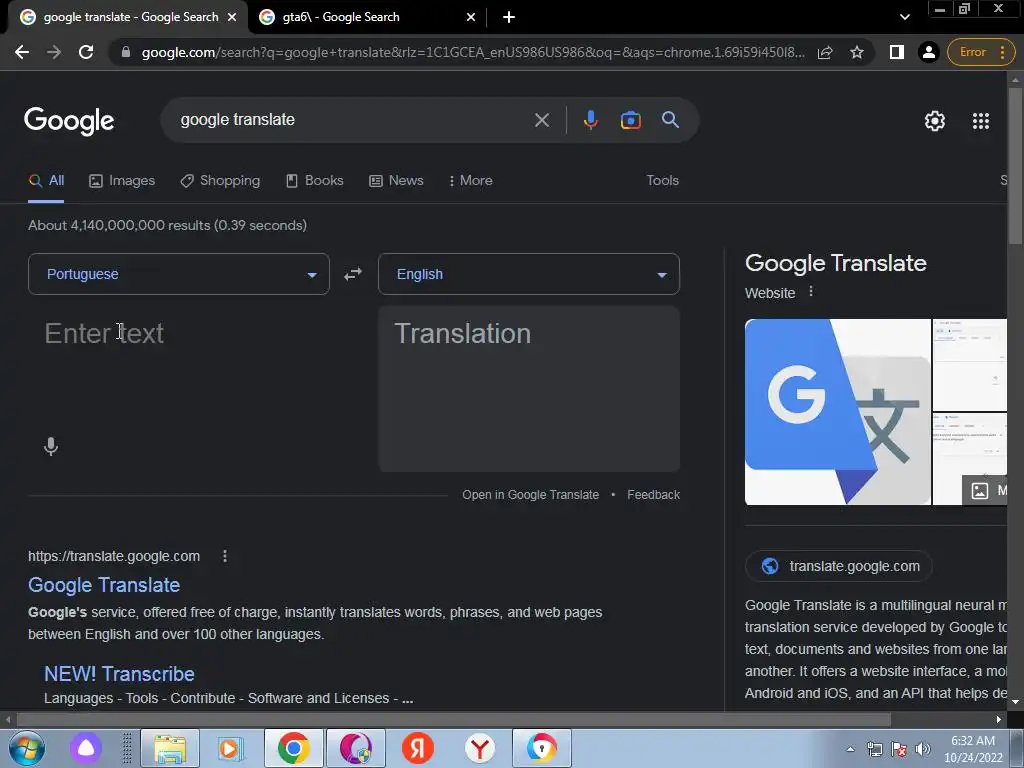Open the Google apps grid
Image resolution: width=1024 pixels, height=768 pixels.
coord(980,121)
